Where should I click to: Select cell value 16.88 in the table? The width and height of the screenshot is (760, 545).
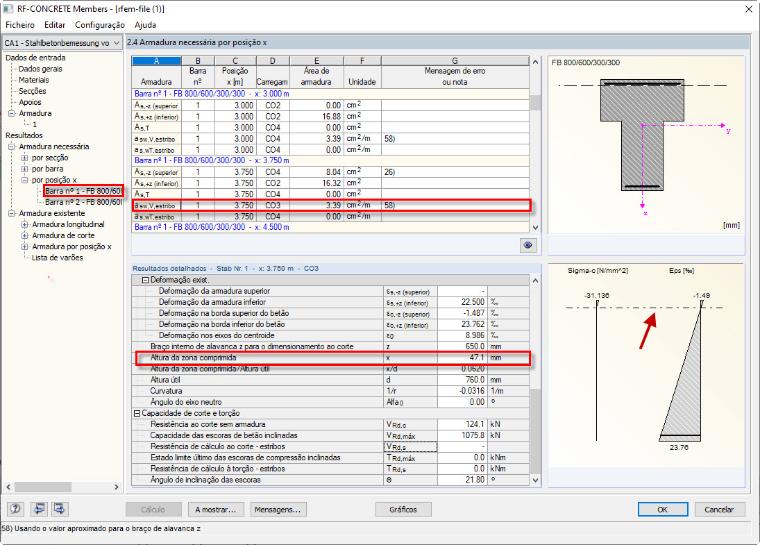(316, 116)
